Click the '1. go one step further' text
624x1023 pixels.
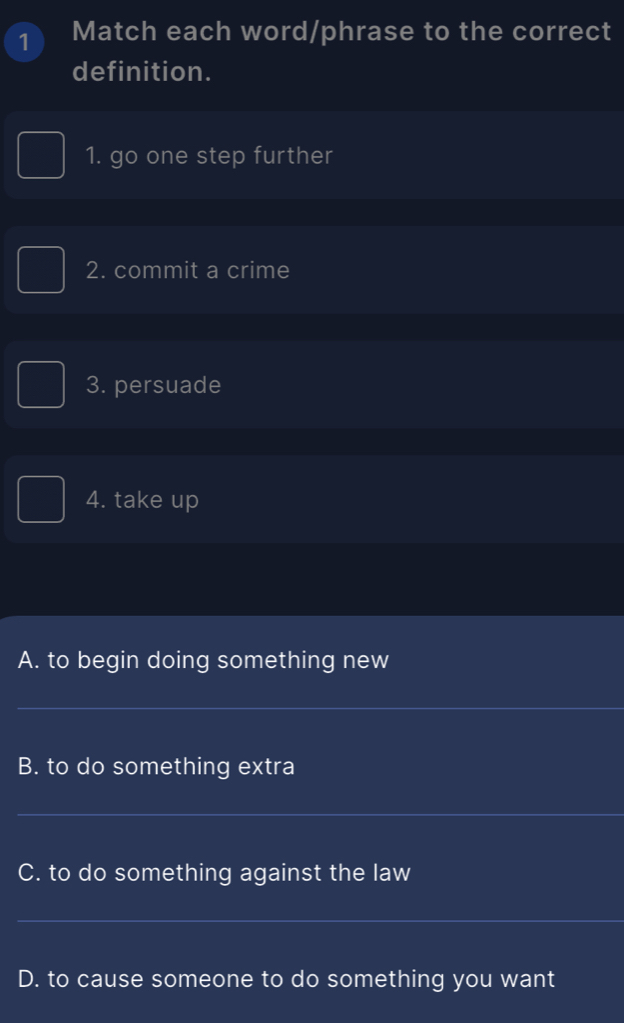pyautogui.click(x=209, y=156)
